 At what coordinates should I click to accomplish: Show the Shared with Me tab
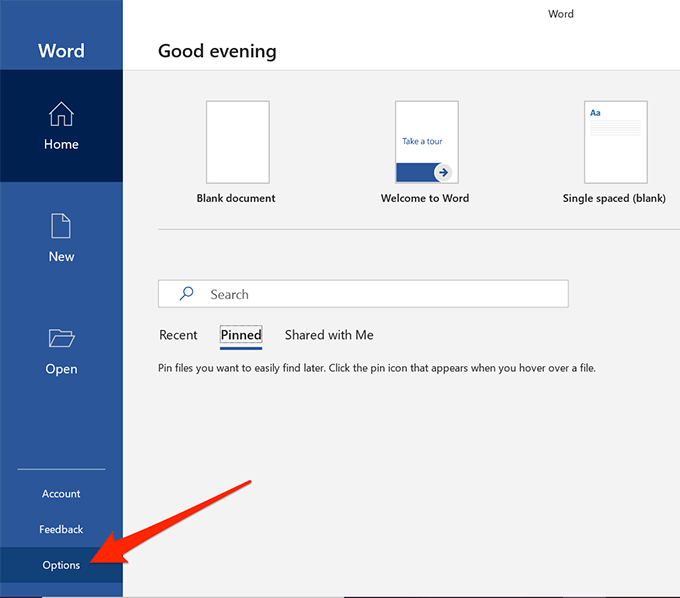[x=329, y=335]
